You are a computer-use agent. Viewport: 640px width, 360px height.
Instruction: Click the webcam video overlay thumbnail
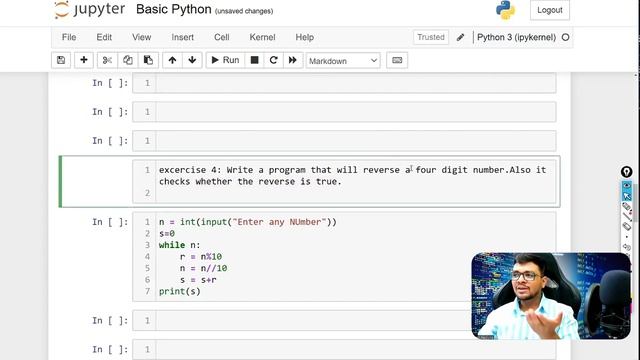coord(551,296)
